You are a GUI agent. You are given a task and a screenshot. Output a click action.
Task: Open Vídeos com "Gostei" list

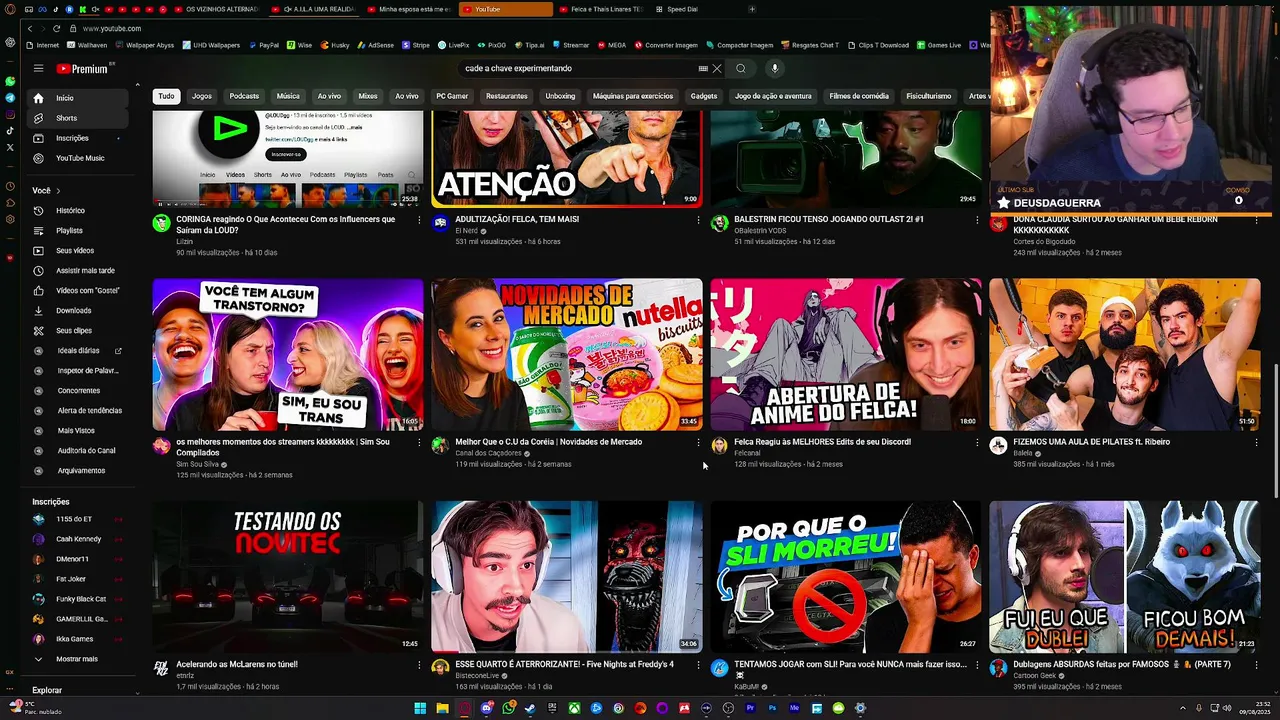click(80, 290)
